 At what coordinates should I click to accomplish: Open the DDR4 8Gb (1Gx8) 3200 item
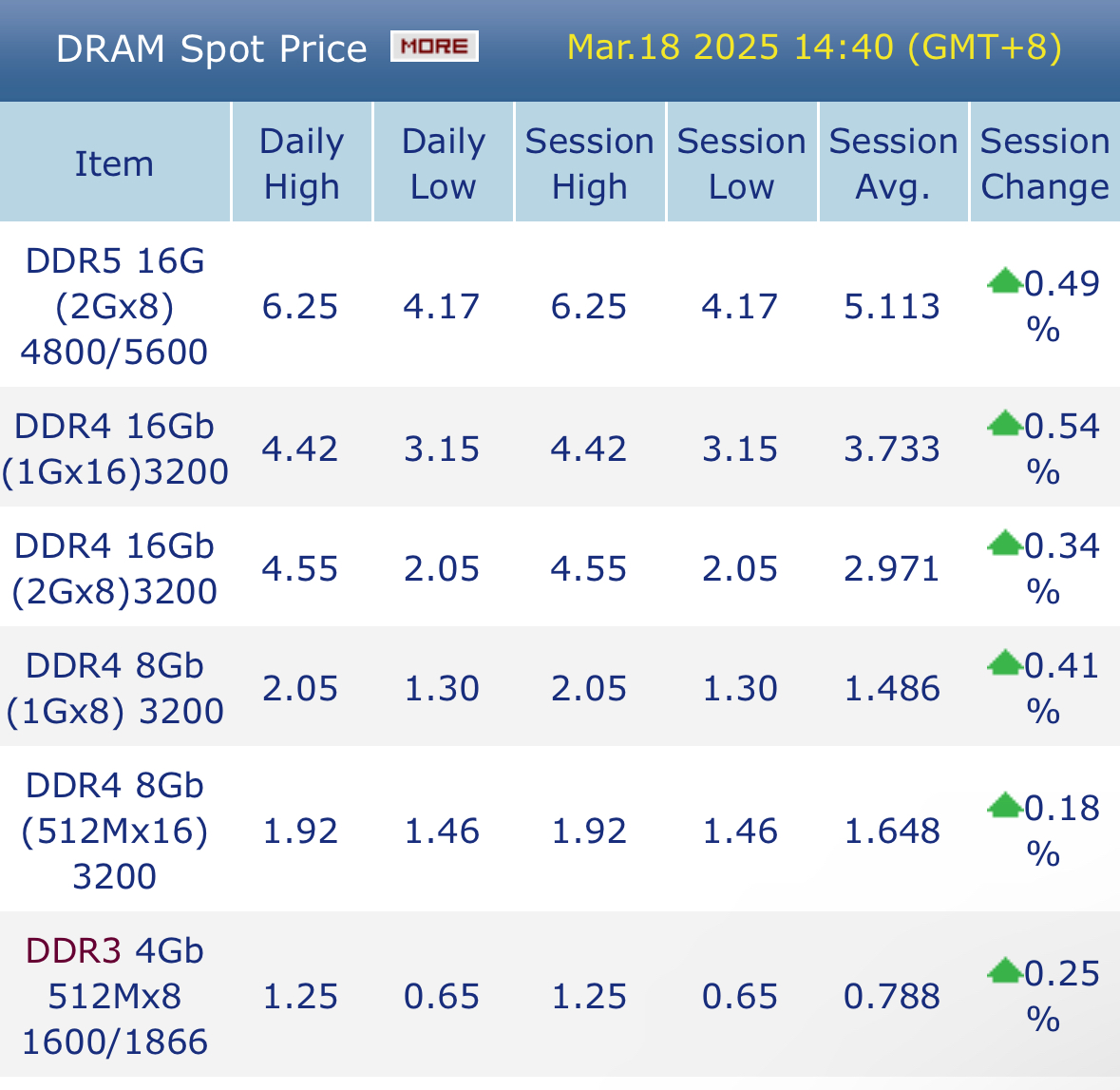tap(114, 688)
